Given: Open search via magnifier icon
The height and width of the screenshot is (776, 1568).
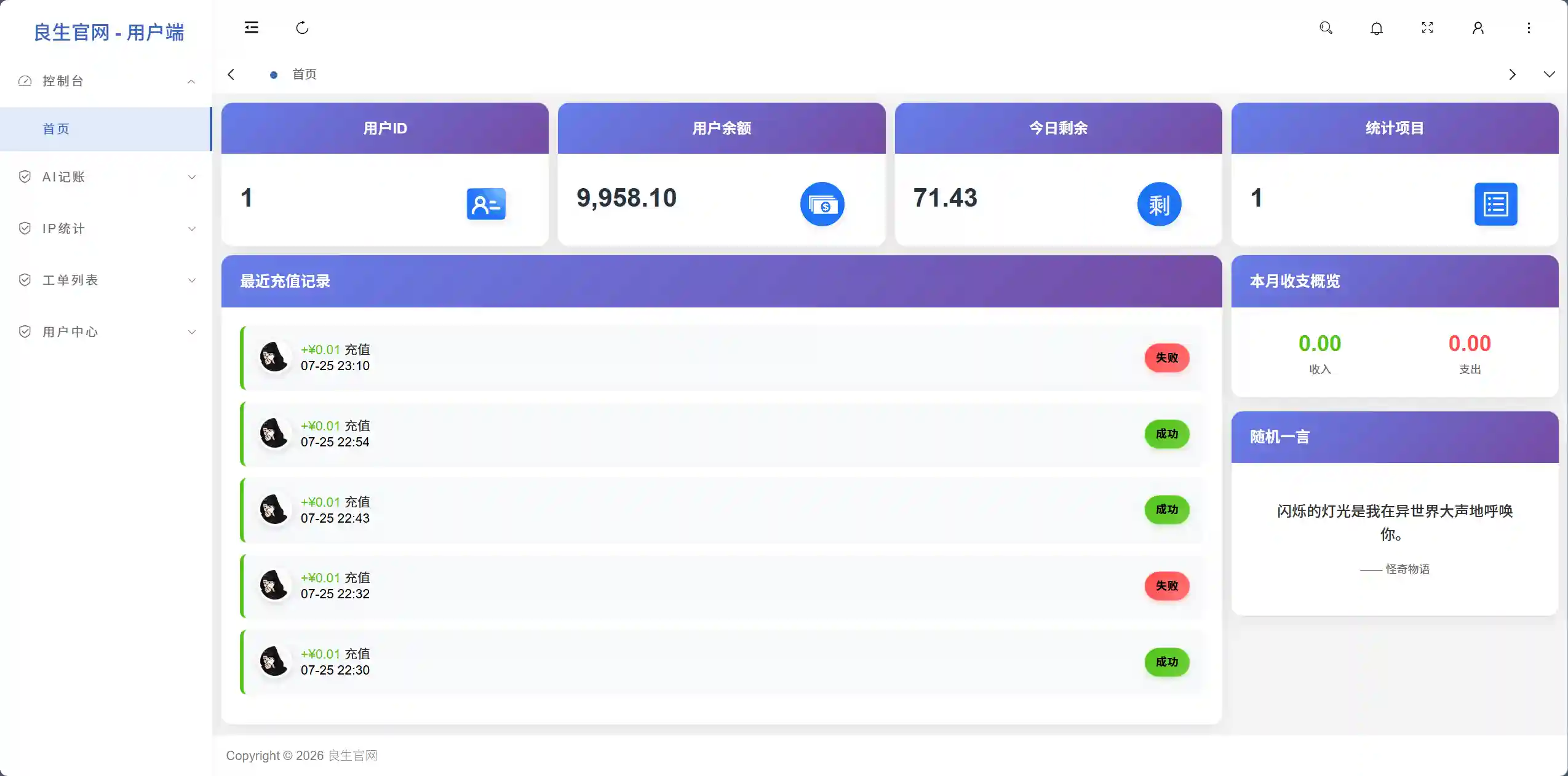Looking at the screenshot, I should coord(1326,28).
